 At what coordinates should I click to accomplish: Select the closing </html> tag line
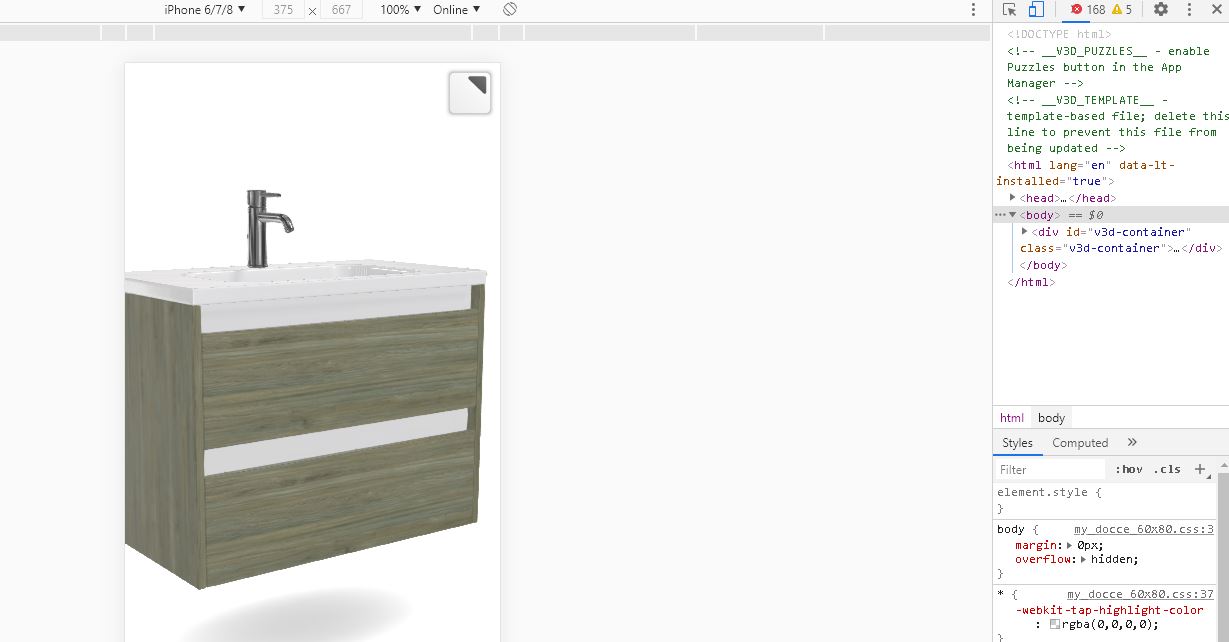(1031, 282)
